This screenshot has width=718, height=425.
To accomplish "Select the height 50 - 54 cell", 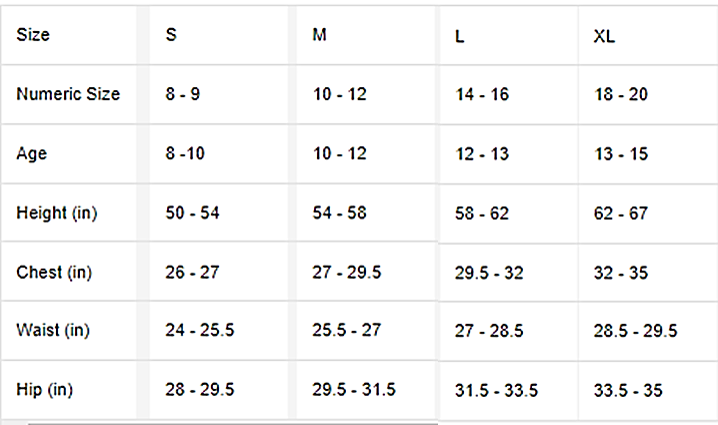I will click(193, 212).
